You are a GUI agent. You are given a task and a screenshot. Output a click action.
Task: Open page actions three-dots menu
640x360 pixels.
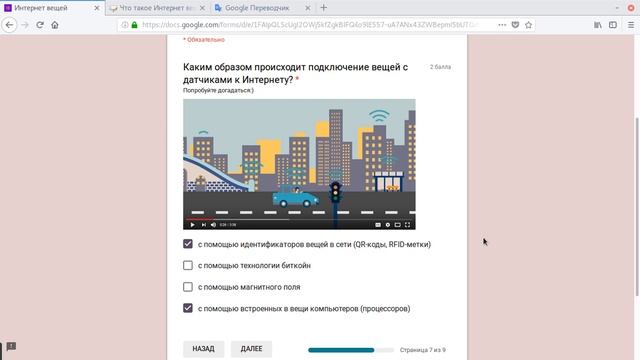[x=502, y=25]
